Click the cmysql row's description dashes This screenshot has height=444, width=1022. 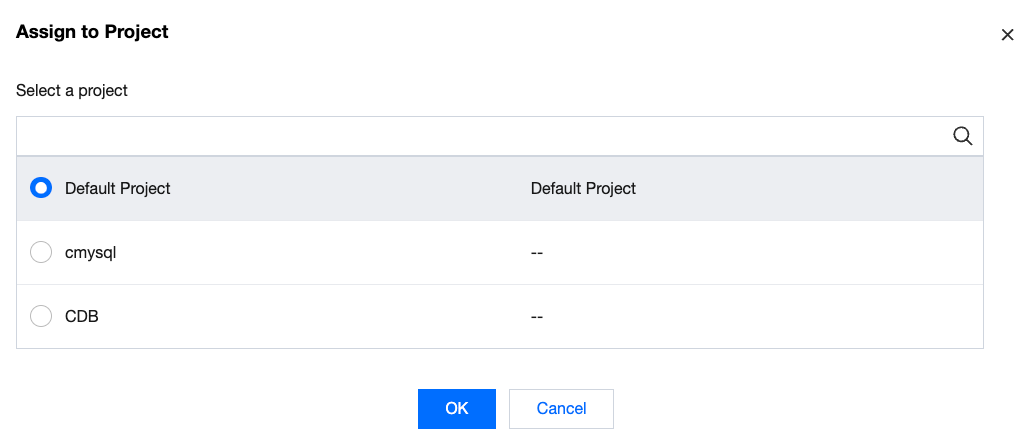click(537, 253)
